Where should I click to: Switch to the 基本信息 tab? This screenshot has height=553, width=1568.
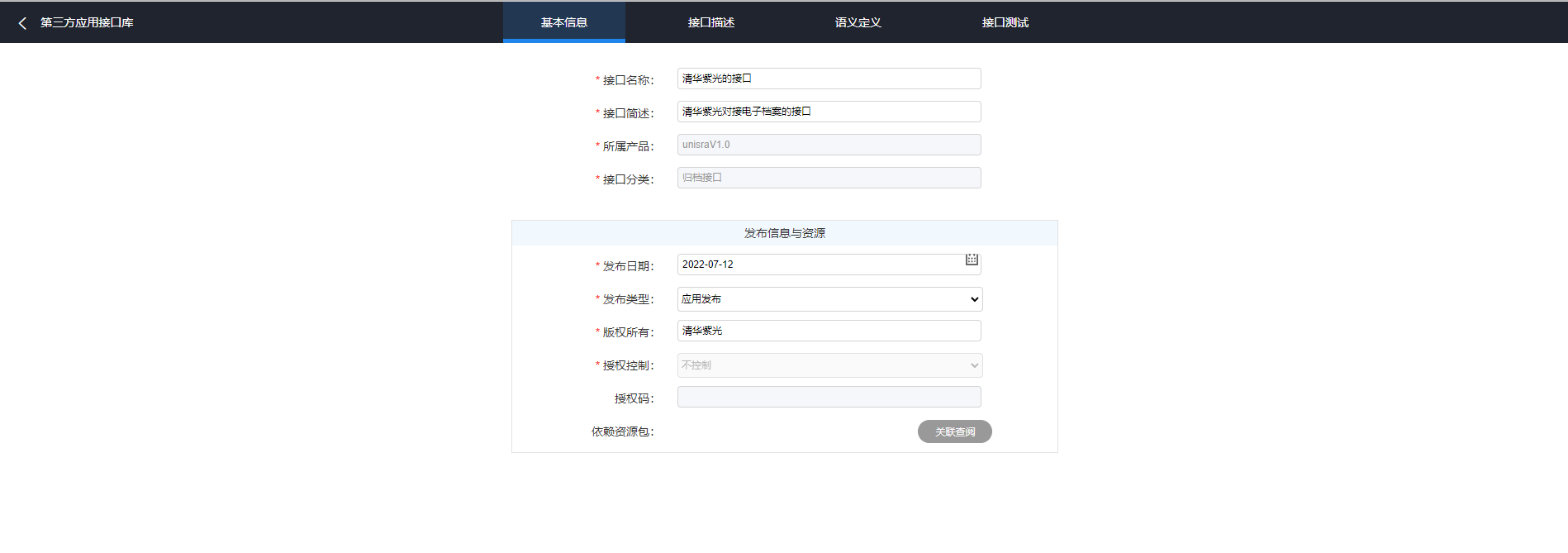coord(563,22)
